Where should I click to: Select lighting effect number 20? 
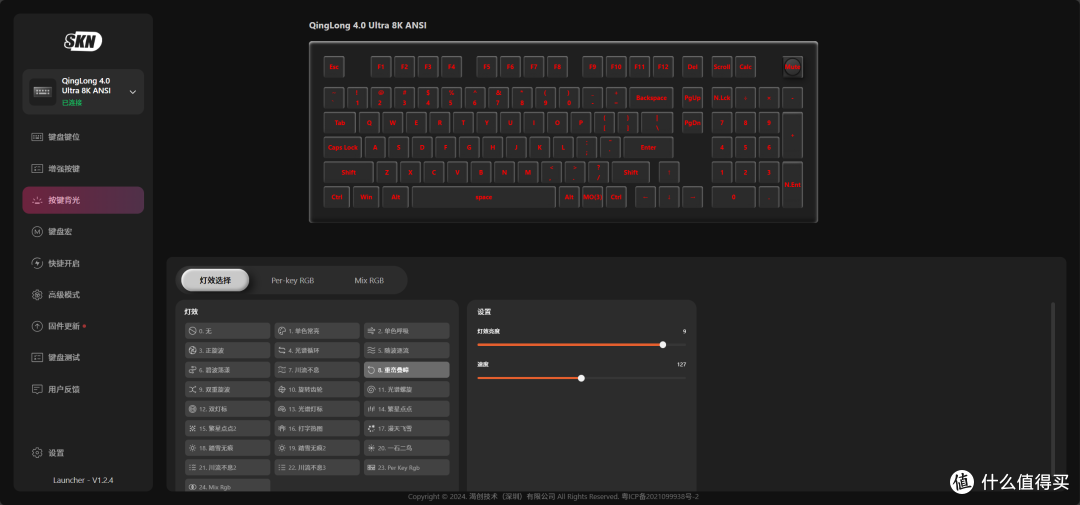(406, 448)
